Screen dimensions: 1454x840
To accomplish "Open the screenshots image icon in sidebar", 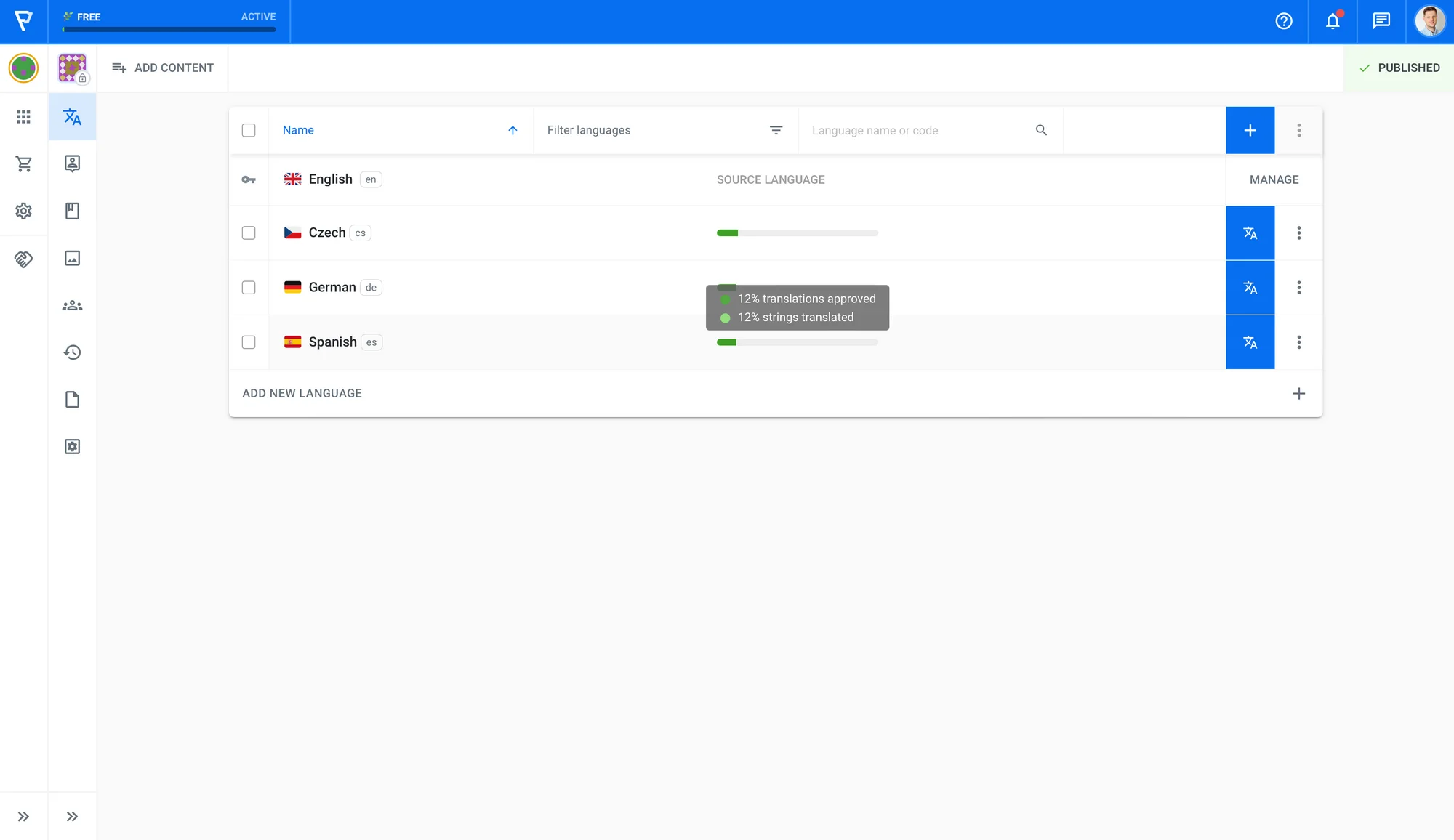I will coord(72,258).
